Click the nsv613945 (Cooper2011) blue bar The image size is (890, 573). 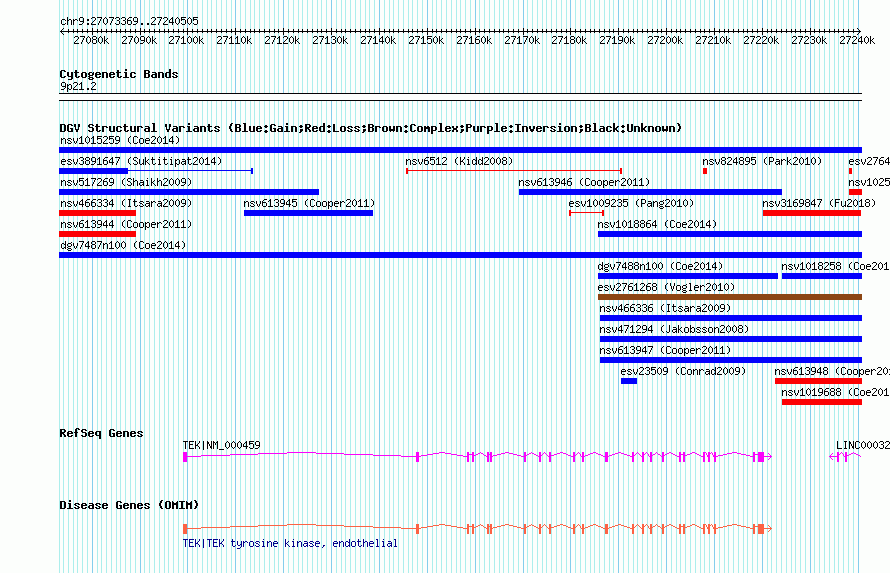(308, 213)
